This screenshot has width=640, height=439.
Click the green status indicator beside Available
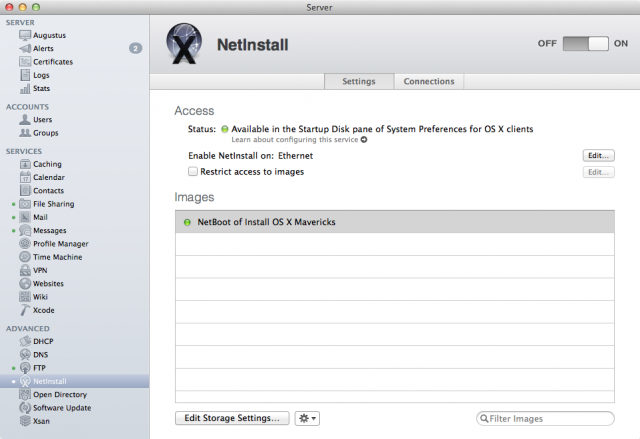click(224, 129)
